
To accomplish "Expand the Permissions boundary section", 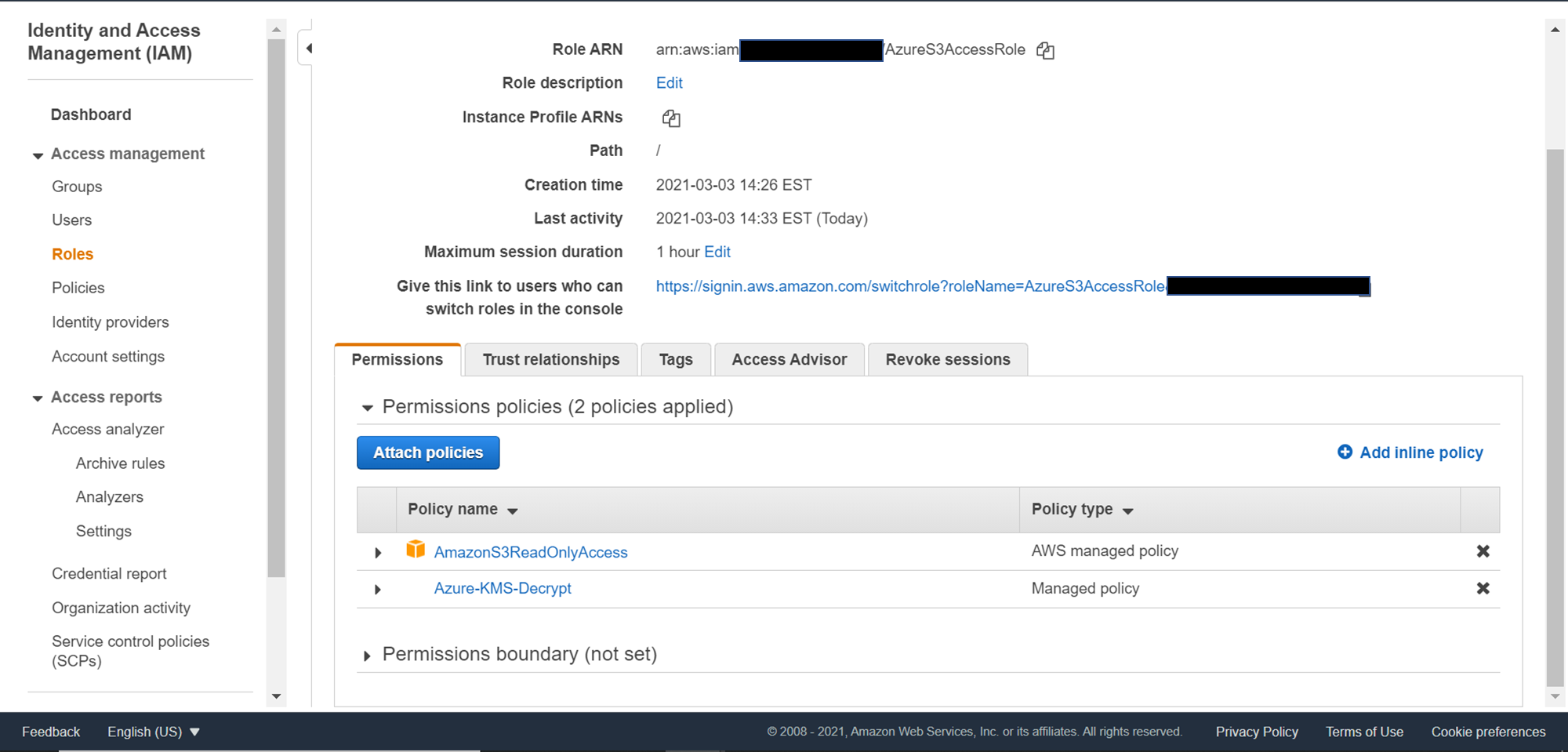I will coord(367,656).
